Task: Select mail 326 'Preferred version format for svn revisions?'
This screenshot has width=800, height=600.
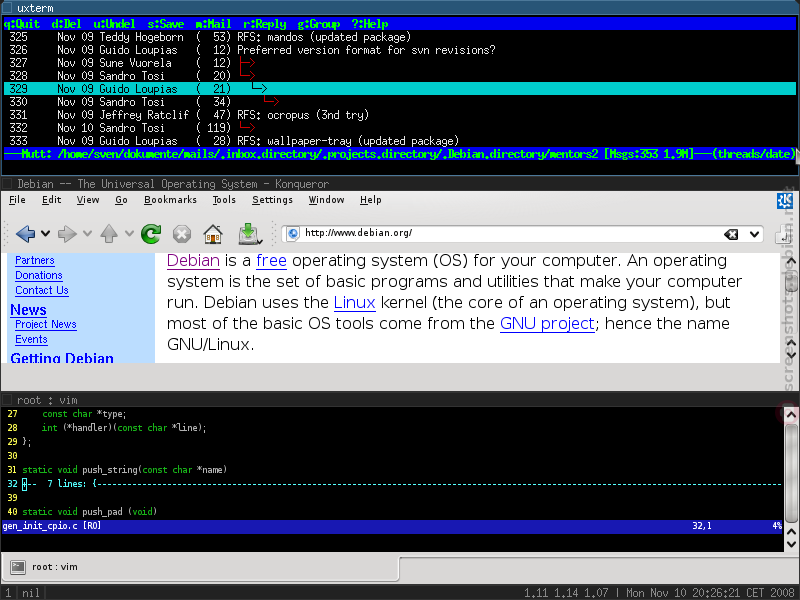Action: tap(399, 50)
